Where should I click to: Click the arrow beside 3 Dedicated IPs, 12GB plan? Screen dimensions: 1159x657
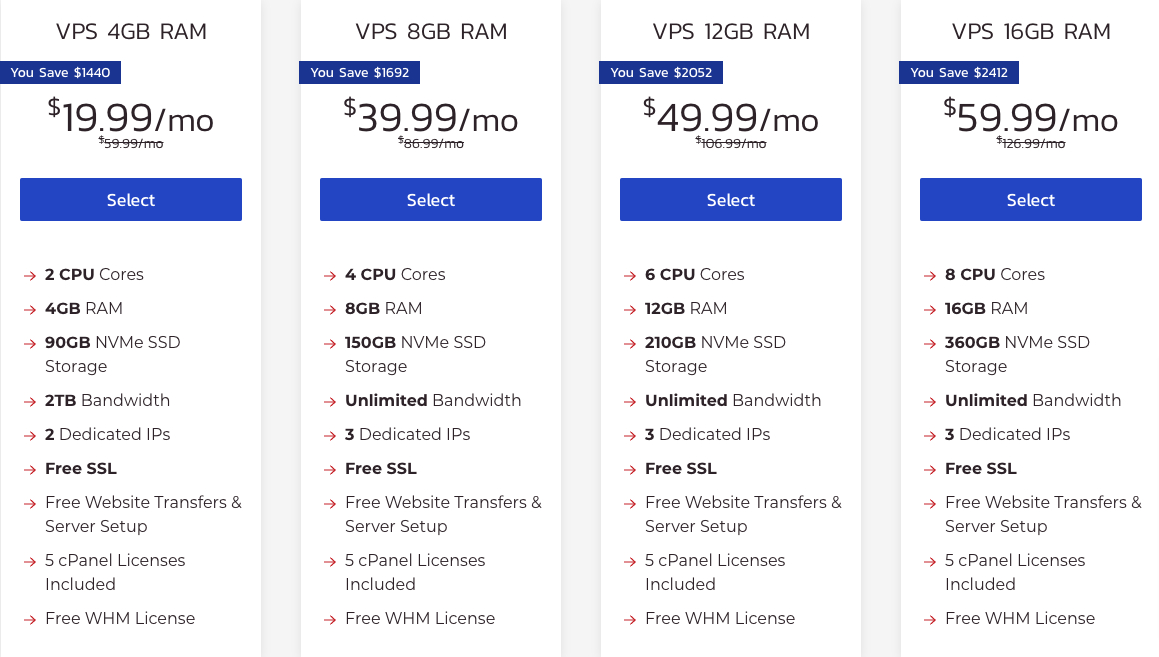(x=629, y=434)
